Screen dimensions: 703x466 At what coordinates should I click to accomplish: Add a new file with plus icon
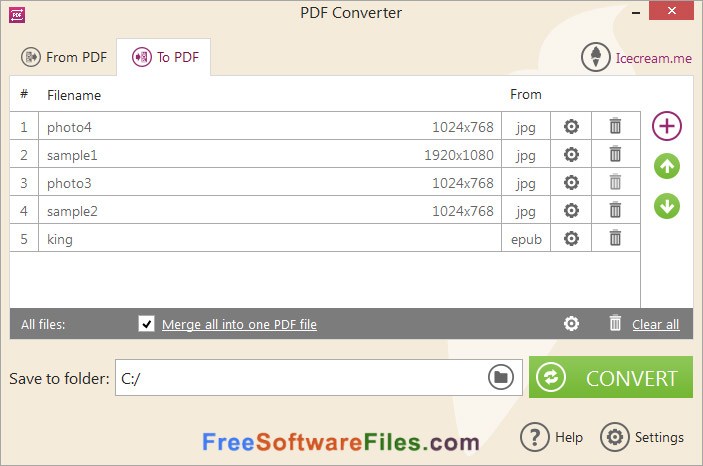pyautogui.click(x=667, y=126)
